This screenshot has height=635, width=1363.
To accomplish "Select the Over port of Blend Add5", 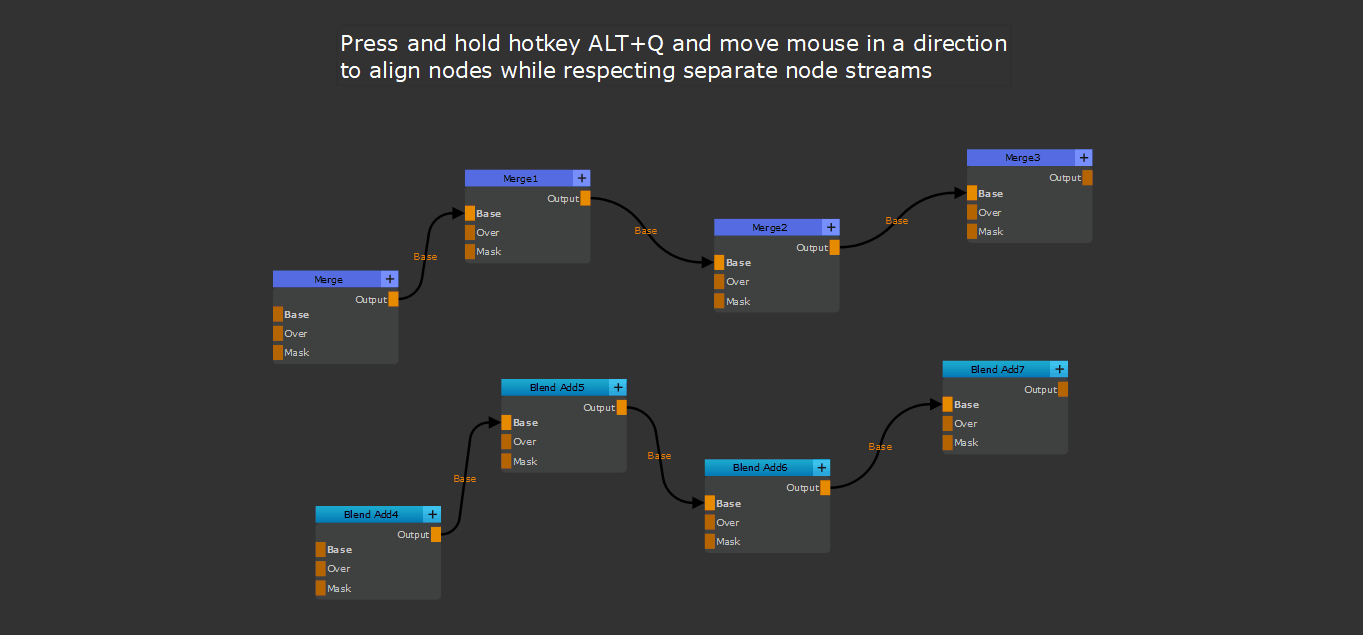I will [x=506, y=441].
